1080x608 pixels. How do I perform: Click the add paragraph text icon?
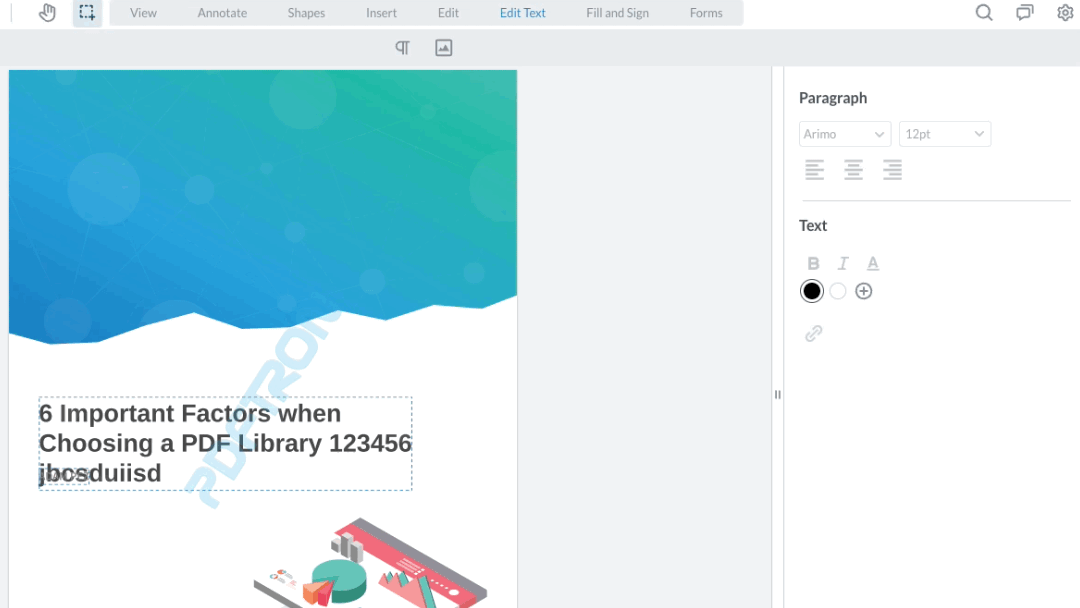click(401, 47)
